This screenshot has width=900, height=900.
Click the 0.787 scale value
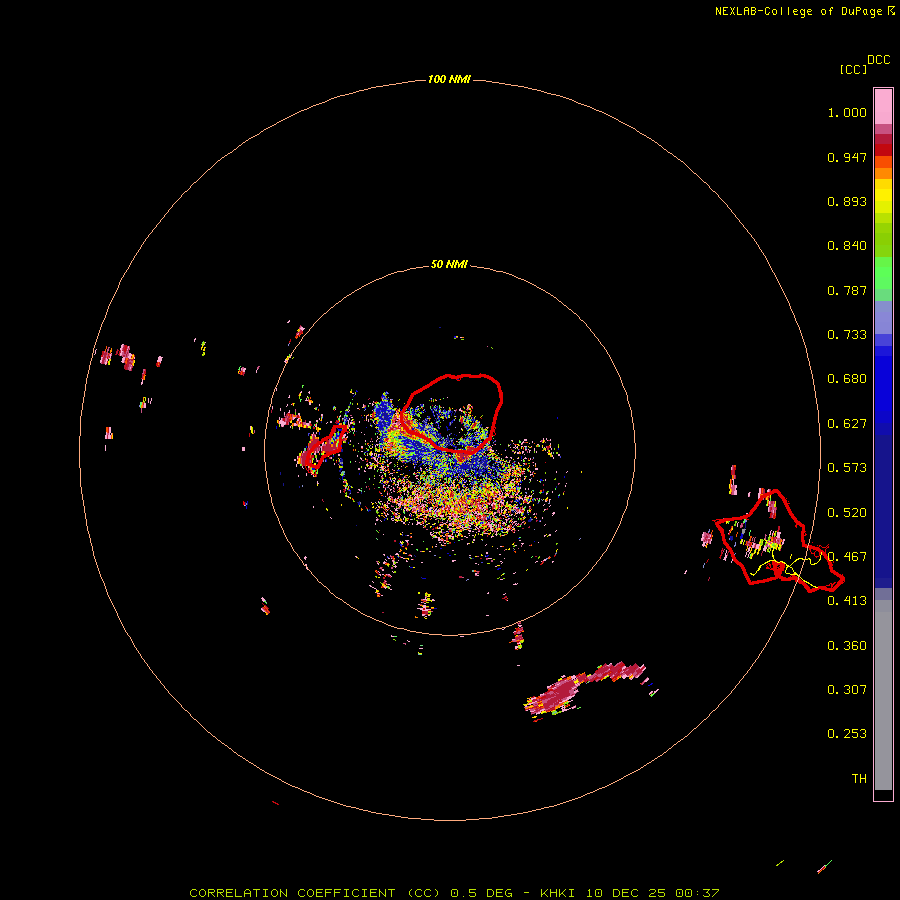coord(847,290)
